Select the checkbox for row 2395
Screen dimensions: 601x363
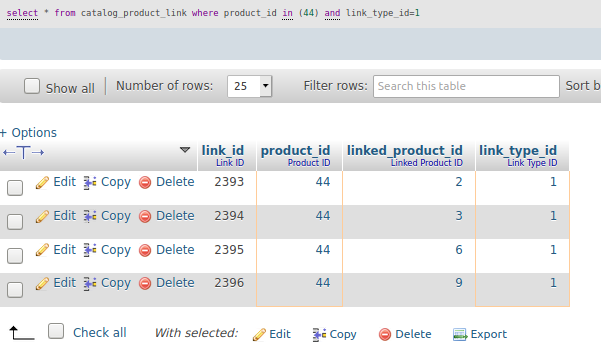[15, 256]
